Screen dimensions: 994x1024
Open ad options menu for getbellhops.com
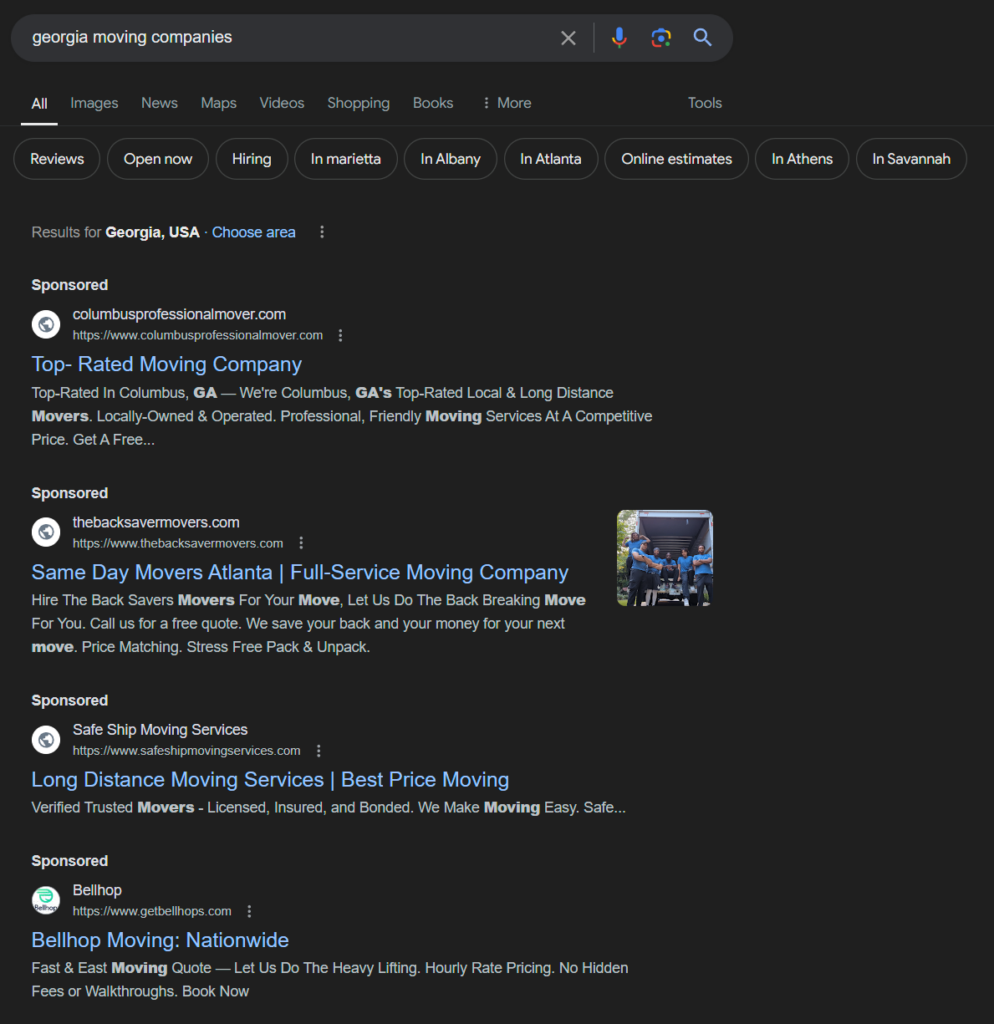[x=249, y=911]
